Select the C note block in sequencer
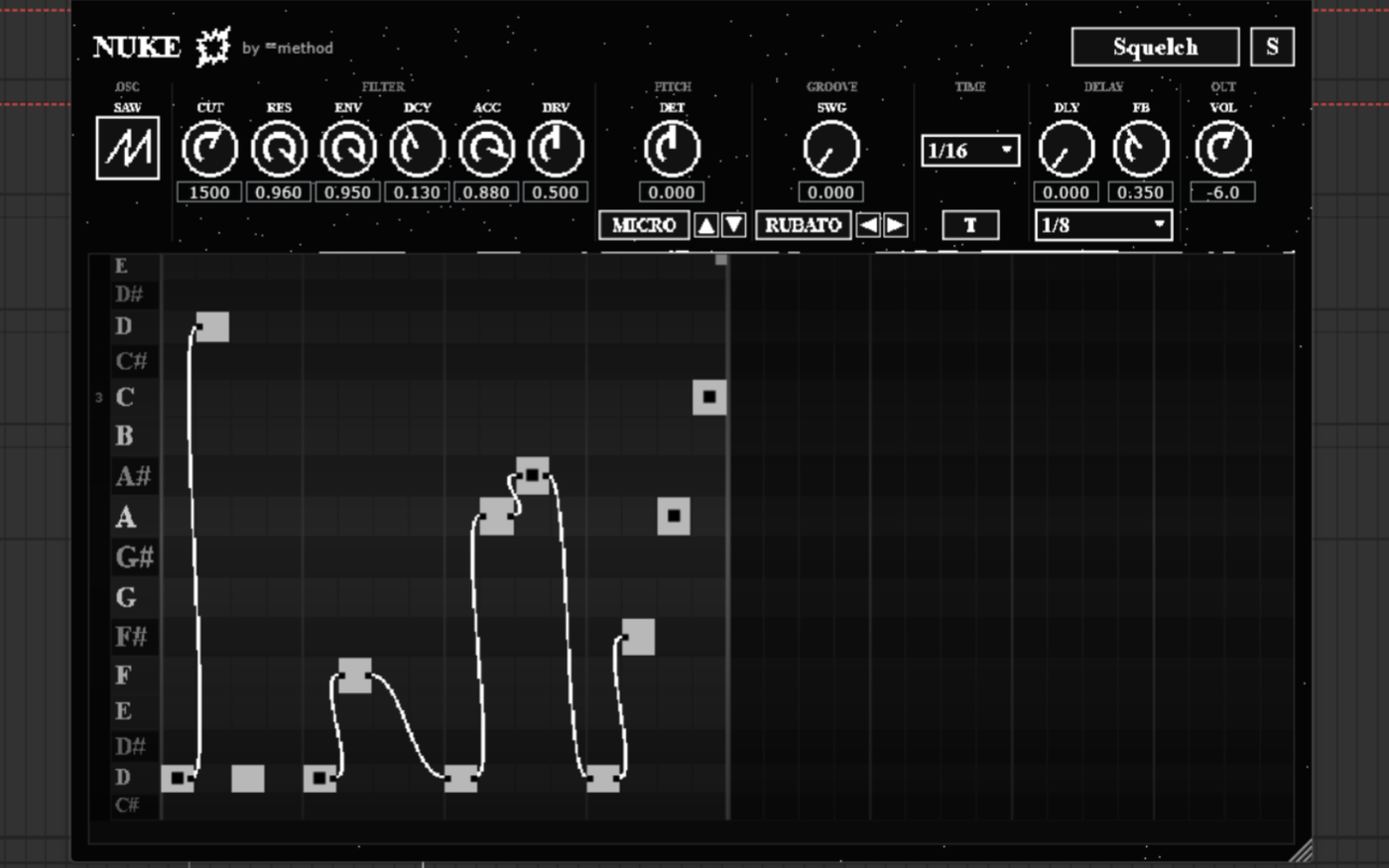The height and width of the screenshot is (868, 1389). [x=709, y=397]
